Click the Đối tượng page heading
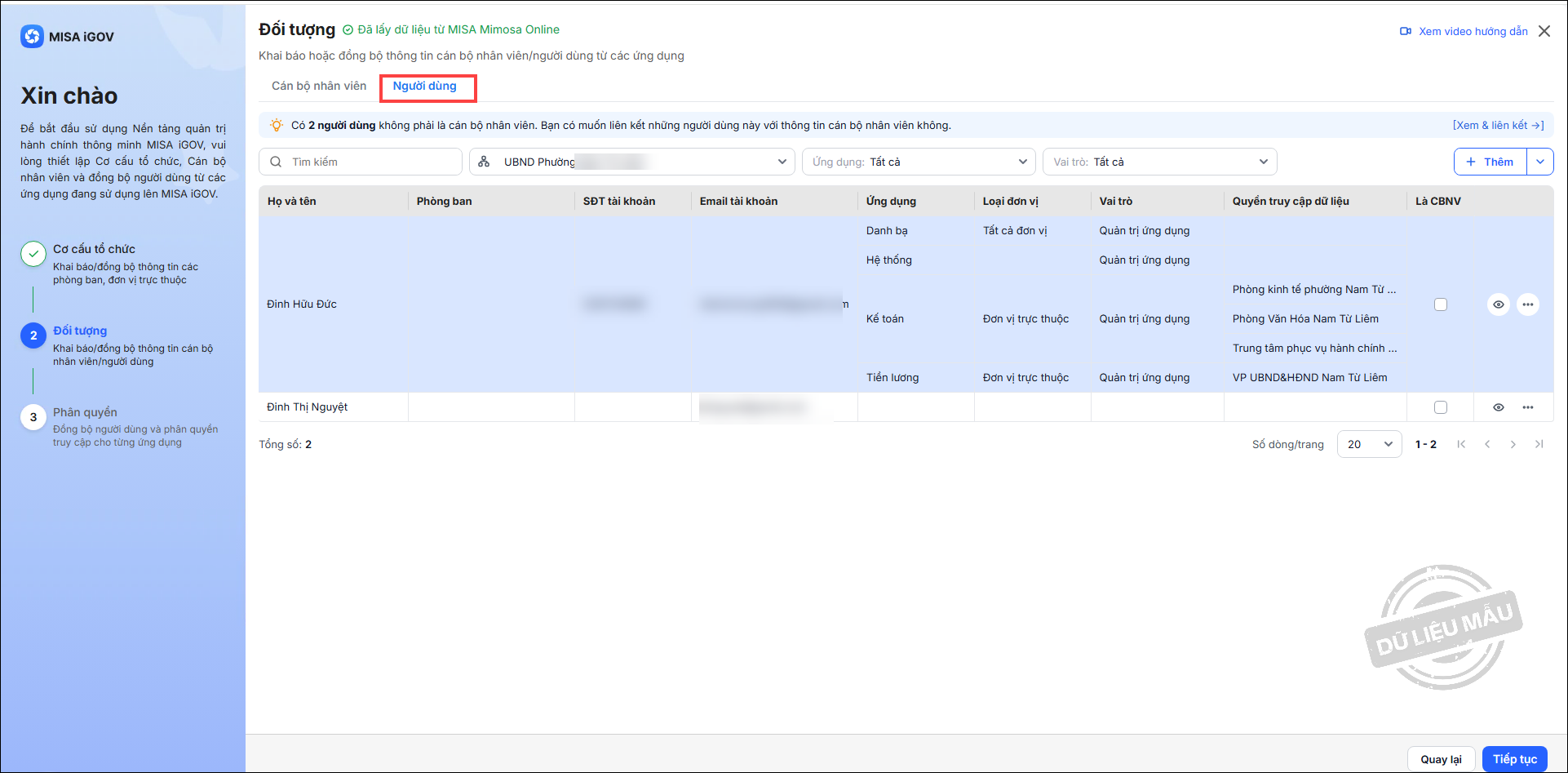The width and height of the screenshot is (1568, 773). [297, 30]
